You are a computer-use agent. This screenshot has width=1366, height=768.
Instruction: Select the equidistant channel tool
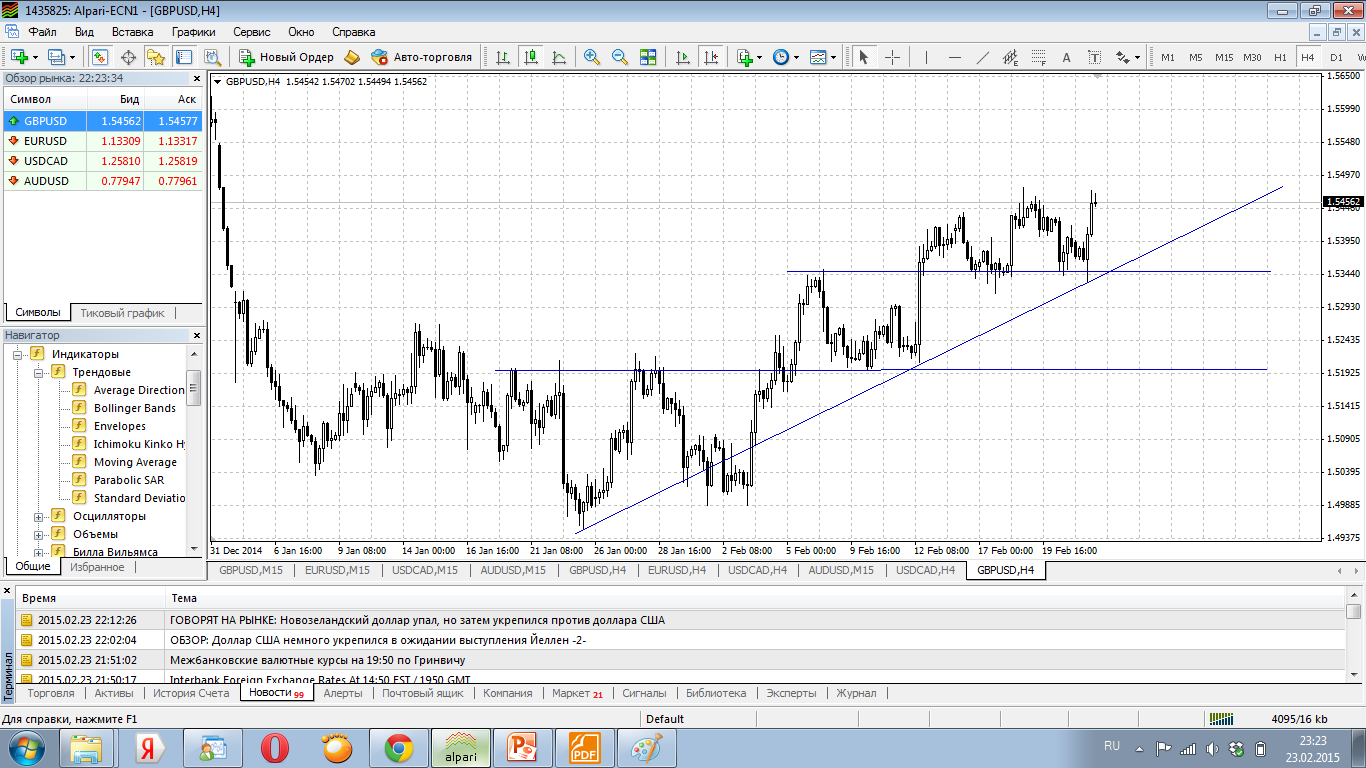click(x=1010, y=57)
